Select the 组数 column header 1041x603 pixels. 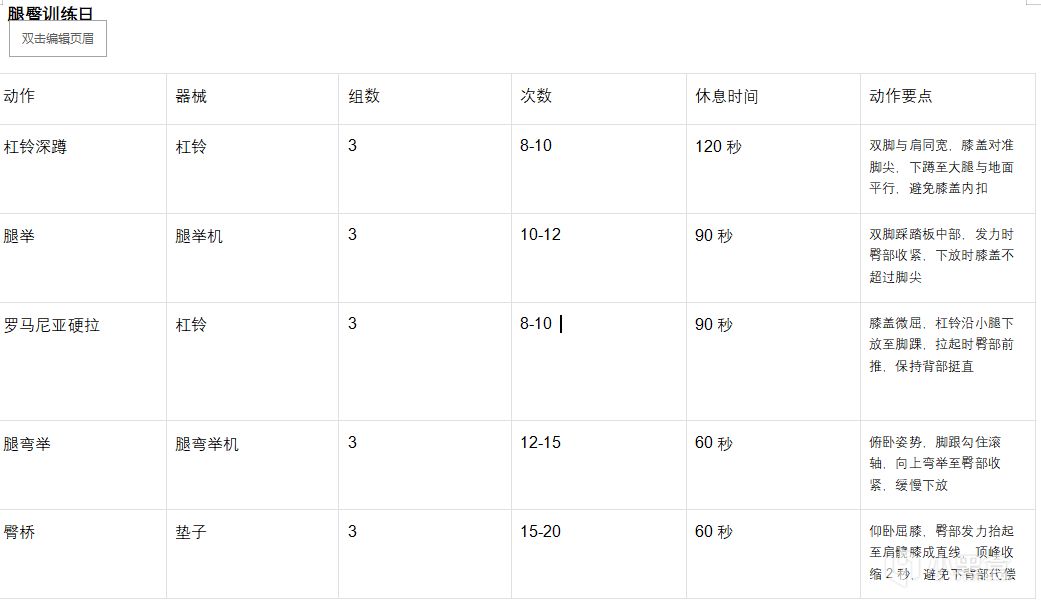[x=364, y=97]
